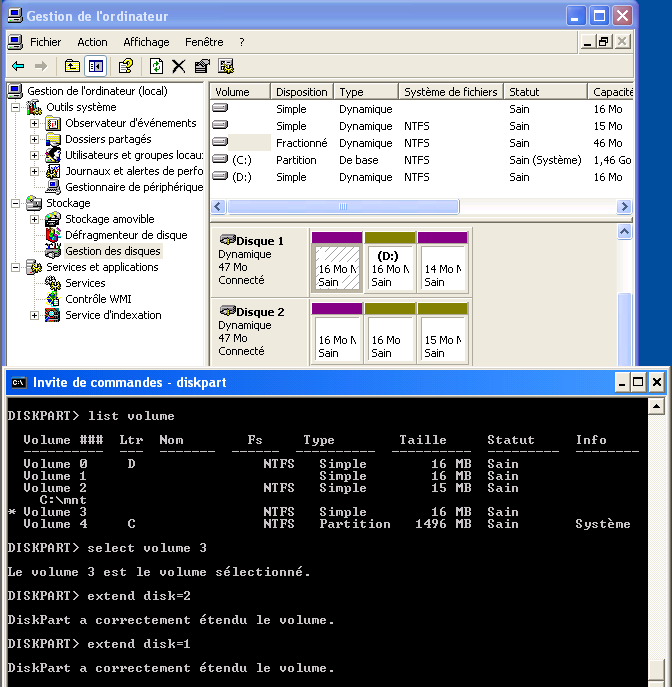Select Disque 1 hatched 16 Mo volume block
672x687 pixels.
[x=337, y=262]
